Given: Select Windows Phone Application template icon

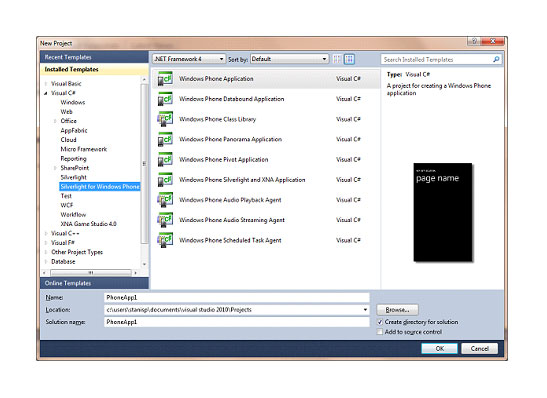Looking at the screenshot, I should click(x=165, y=78).
